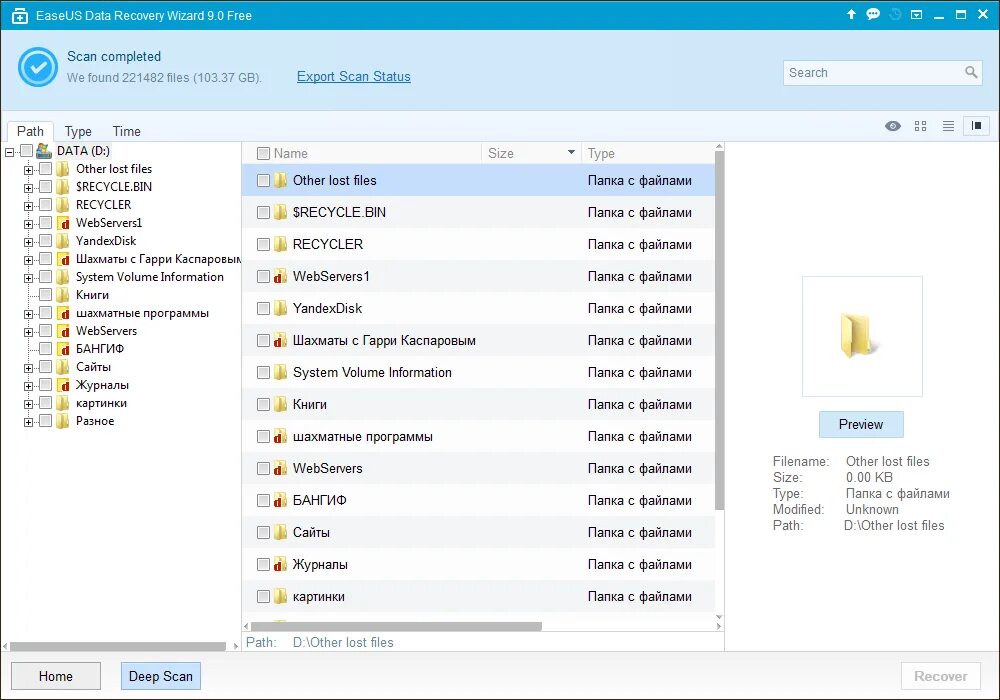Click the Журналы folder icon in file list
The width and height of the screenshot is (1000, 700).
tap(280, 564)
